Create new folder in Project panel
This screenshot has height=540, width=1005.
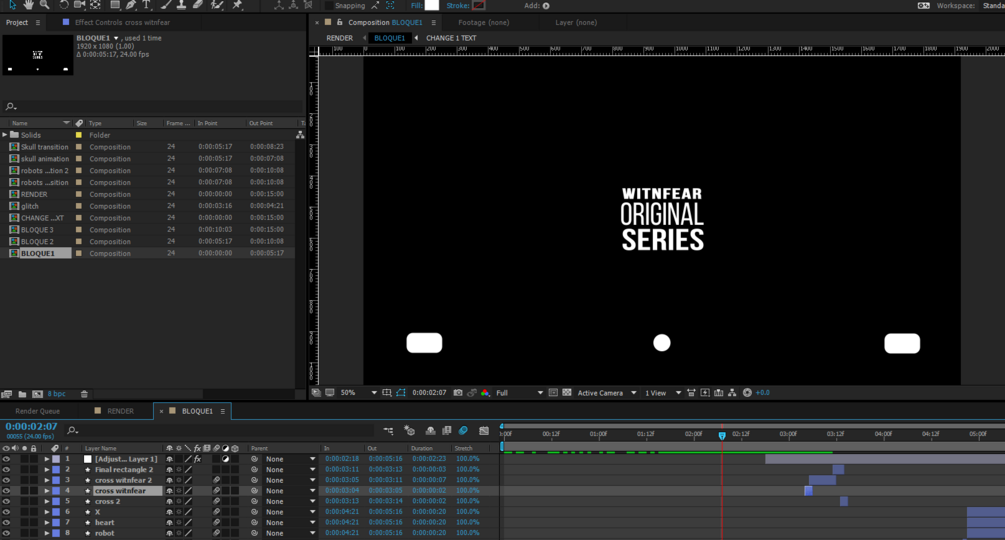(x=22, y=394)
